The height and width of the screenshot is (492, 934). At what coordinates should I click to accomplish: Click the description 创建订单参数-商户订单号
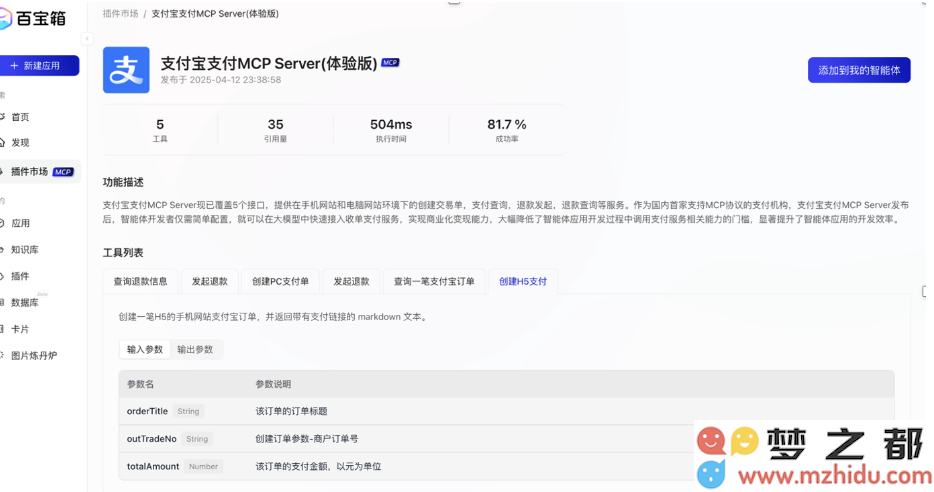pos(307,439)
